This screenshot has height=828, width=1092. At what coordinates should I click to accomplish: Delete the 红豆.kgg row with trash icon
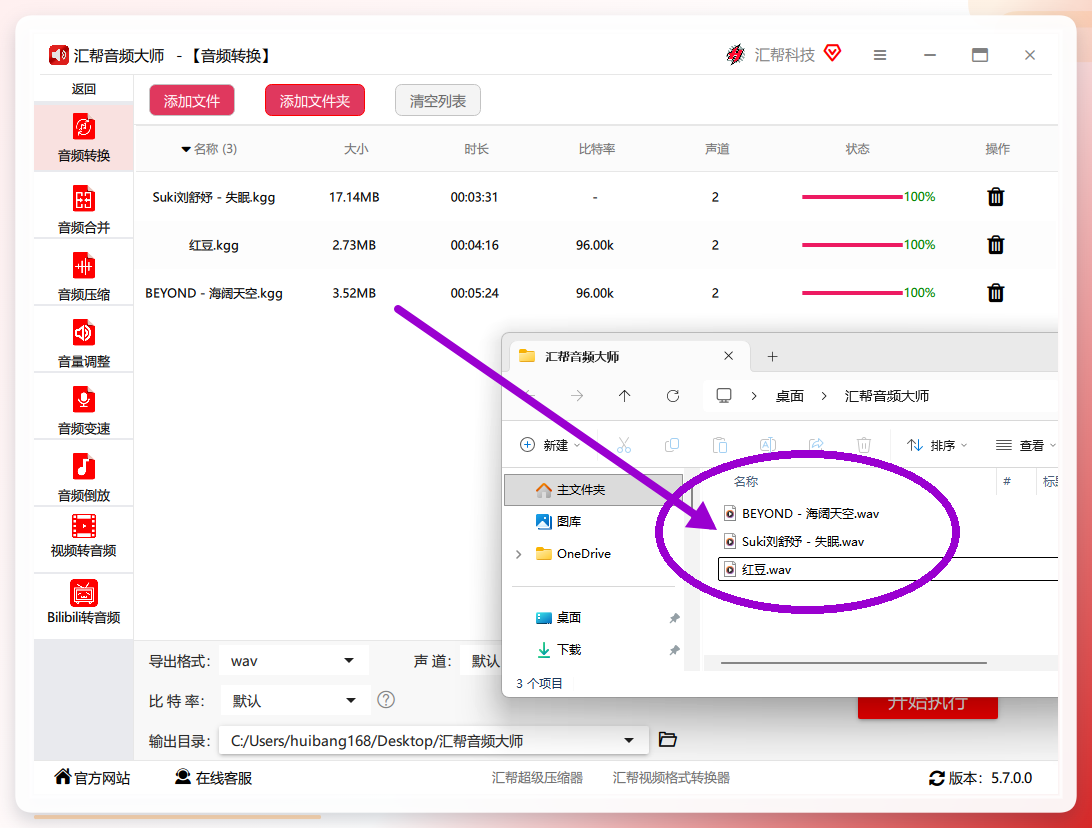click(x=996, y=245)
